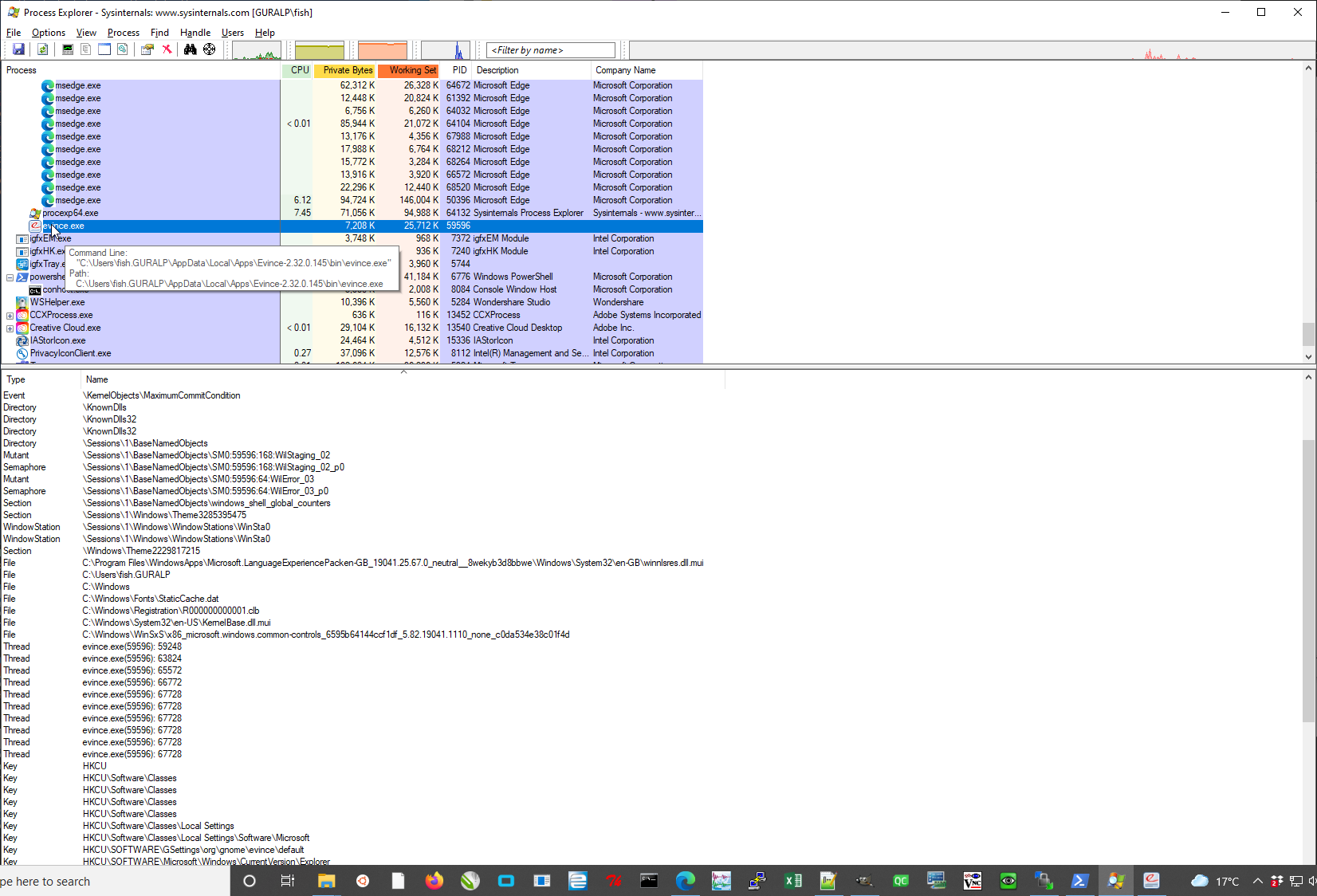
Task: Select the MaximumCommitCondition event handle
Action: click(363, 395)
